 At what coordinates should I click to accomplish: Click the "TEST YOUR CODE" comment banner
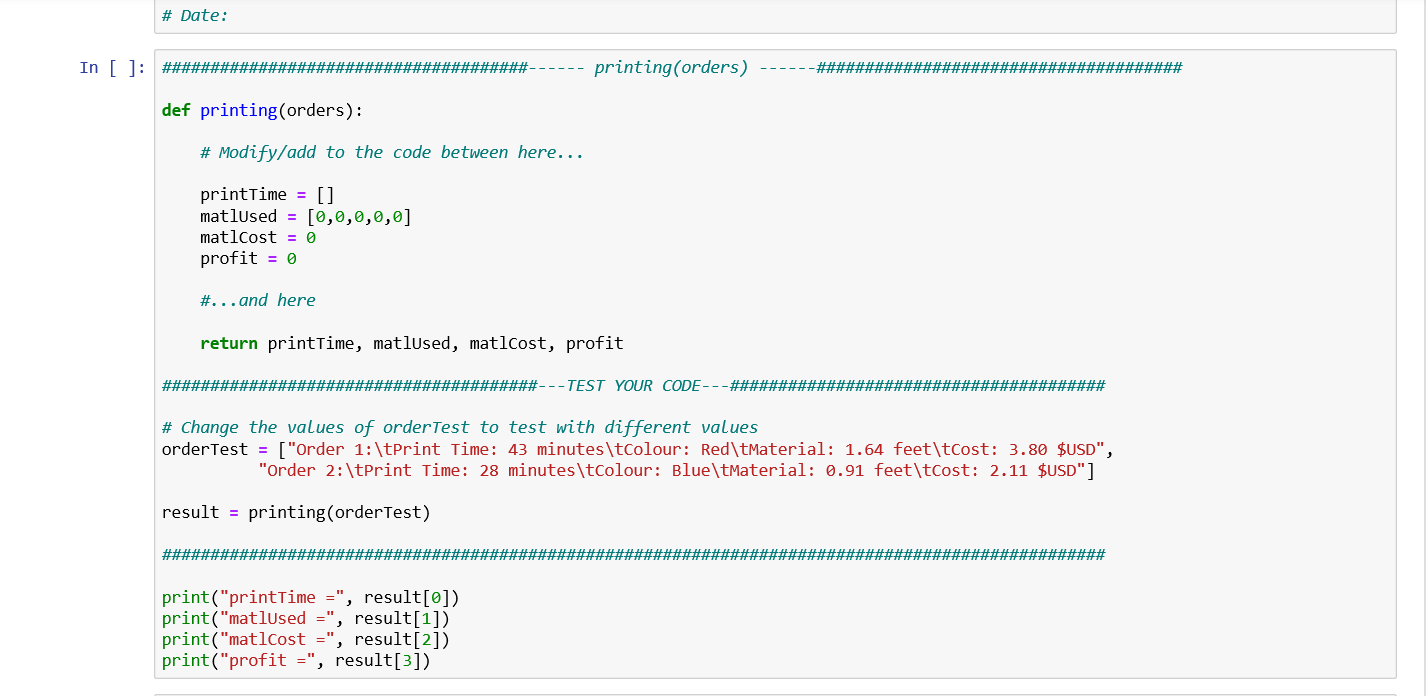coord(634,386)
